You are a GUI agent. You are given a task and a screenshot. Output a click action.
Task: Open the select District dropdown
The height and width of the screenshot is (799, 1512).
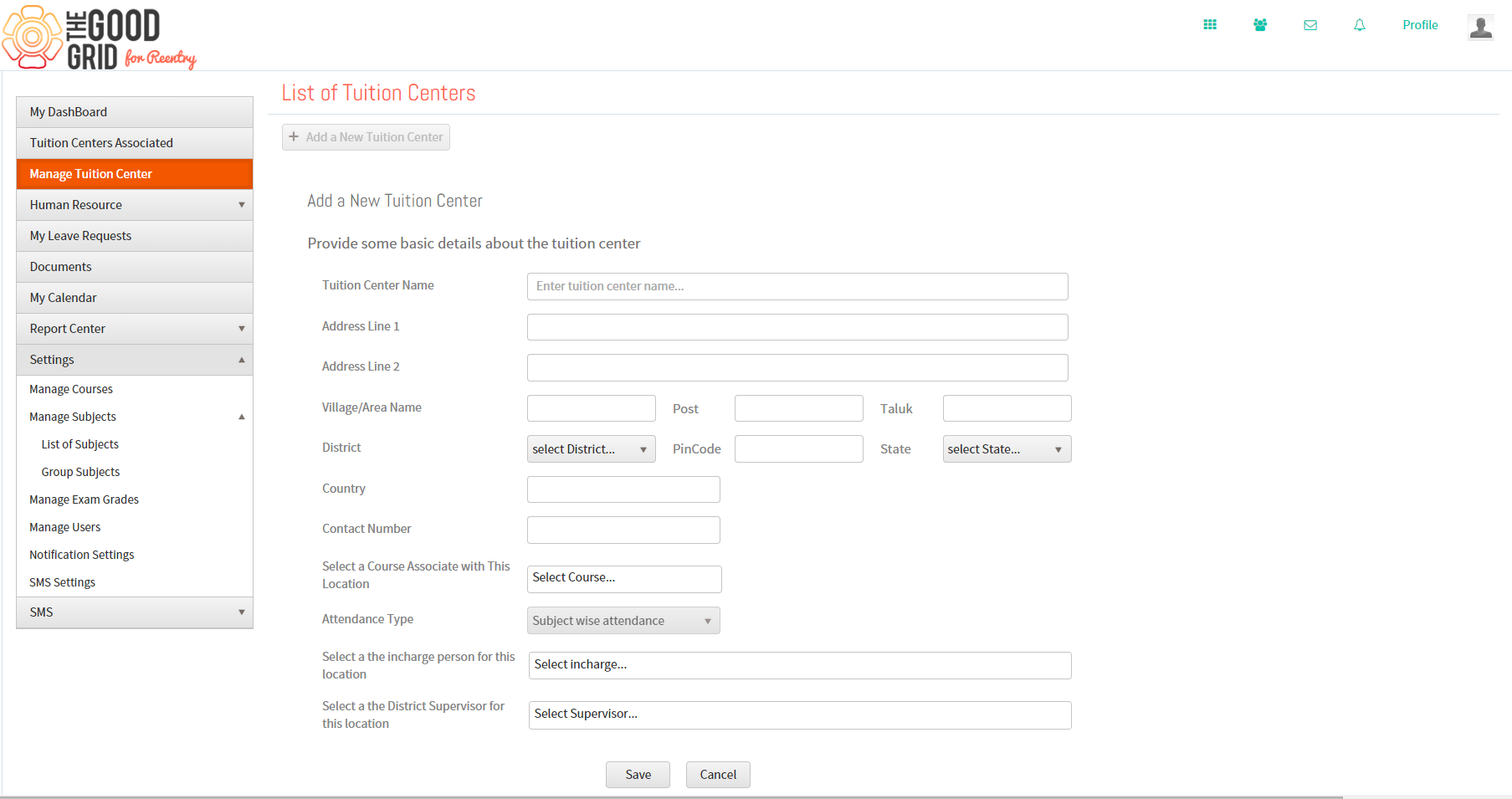(592, 449)
